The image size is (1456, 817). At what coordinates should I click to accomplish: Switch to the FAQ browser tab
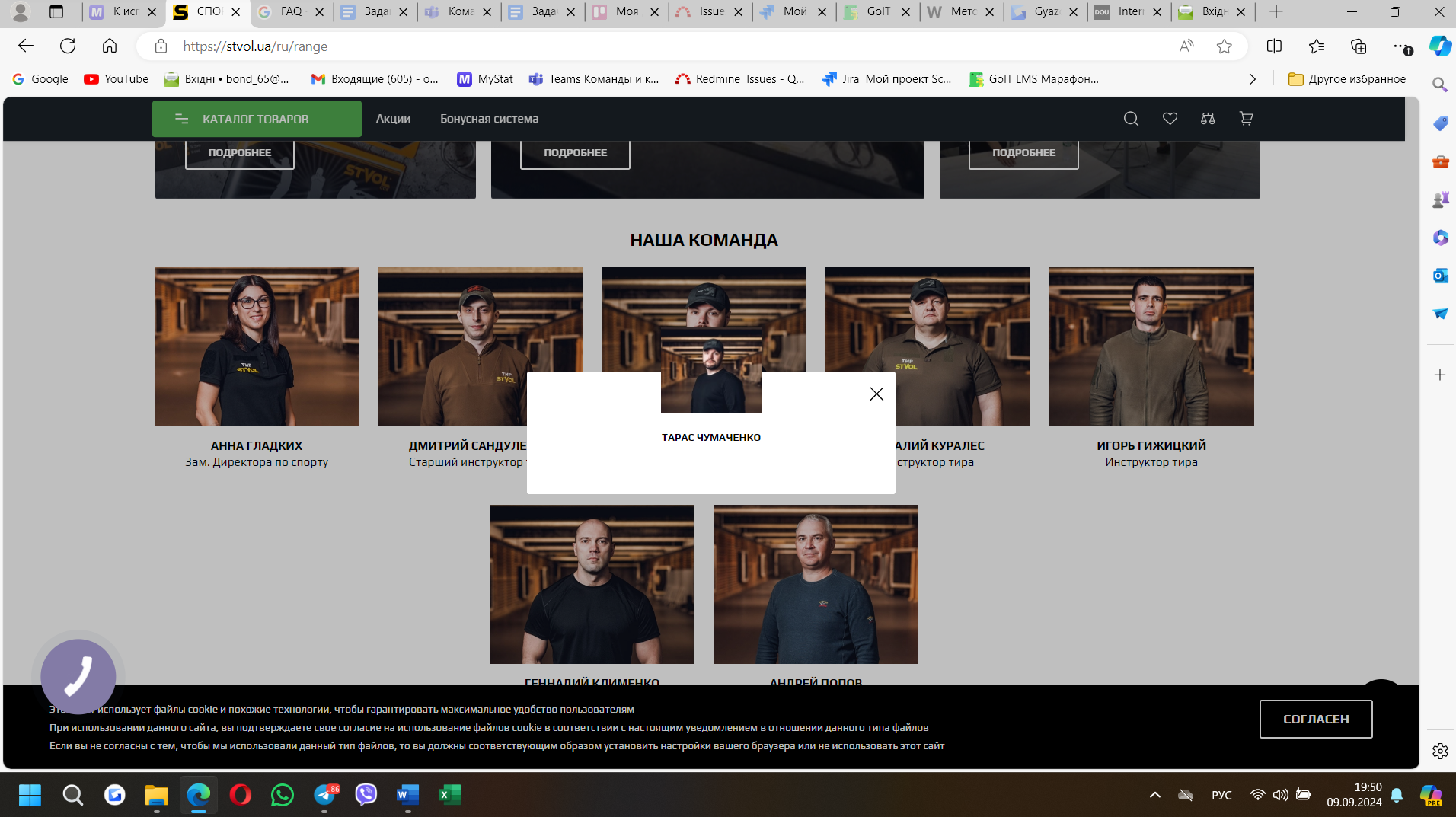[x=290, y=11]
